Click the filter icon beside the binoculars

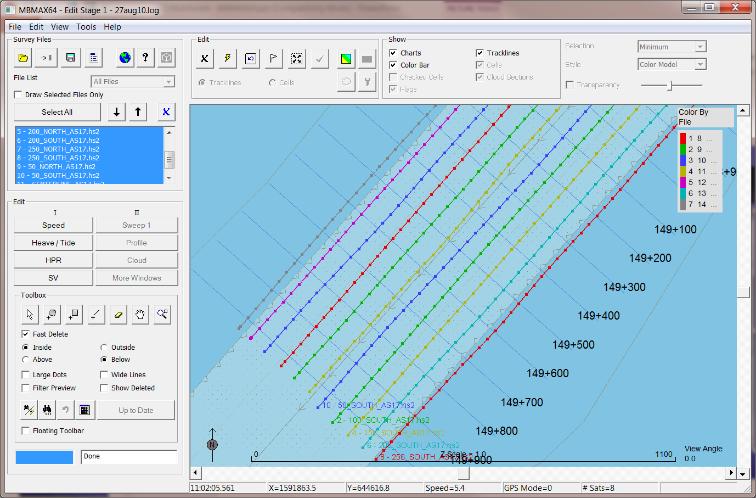(x=28, y=410)
